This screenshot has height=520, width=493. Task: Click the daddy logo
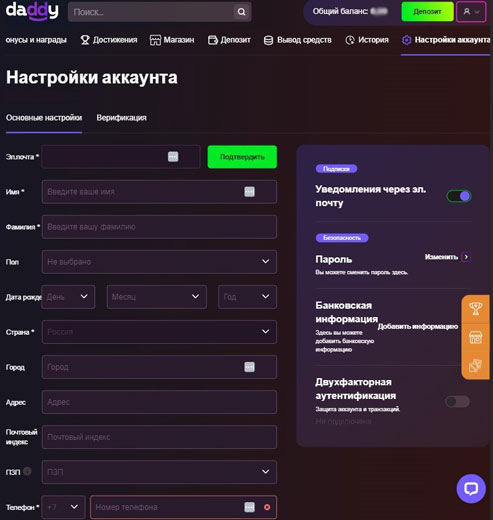point(32,11)
